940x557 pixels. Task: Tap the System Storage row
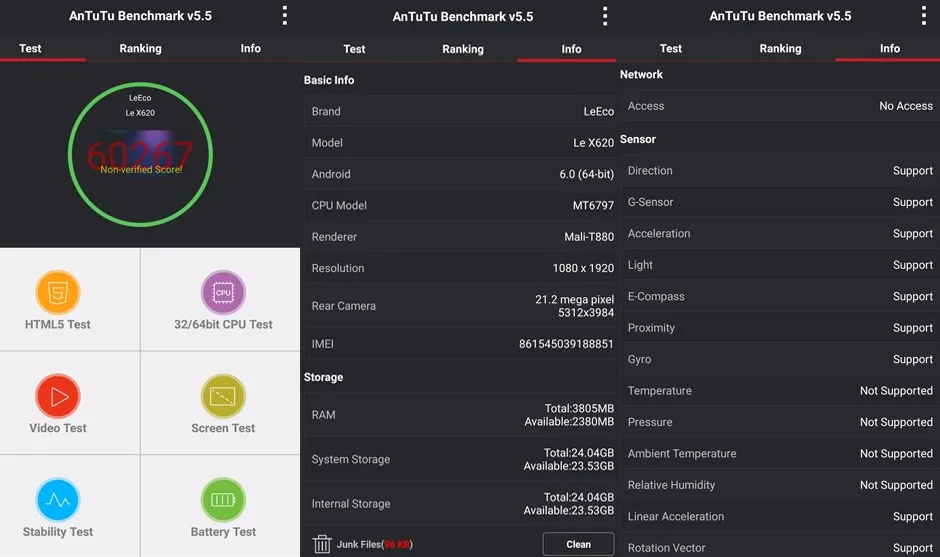point(460,459)
